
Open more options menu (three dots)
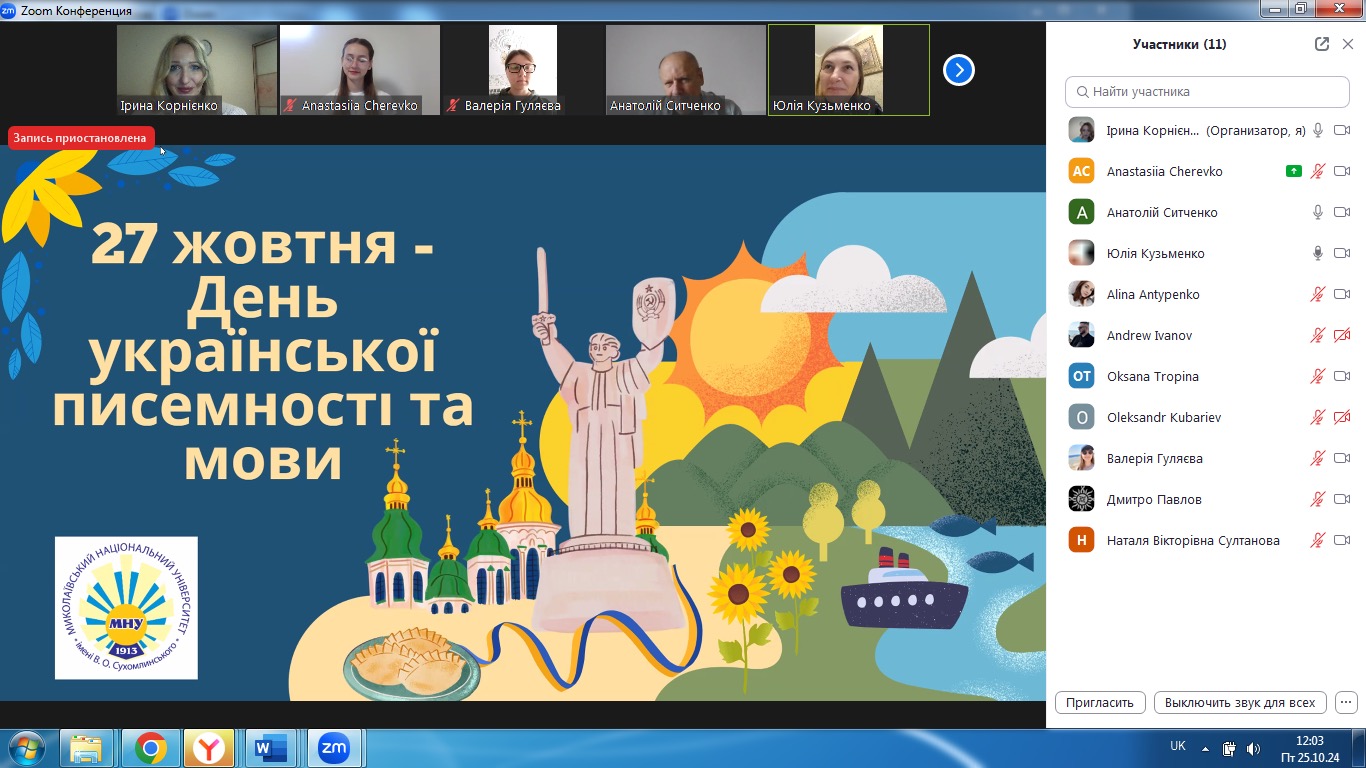tap(1346, 702)
